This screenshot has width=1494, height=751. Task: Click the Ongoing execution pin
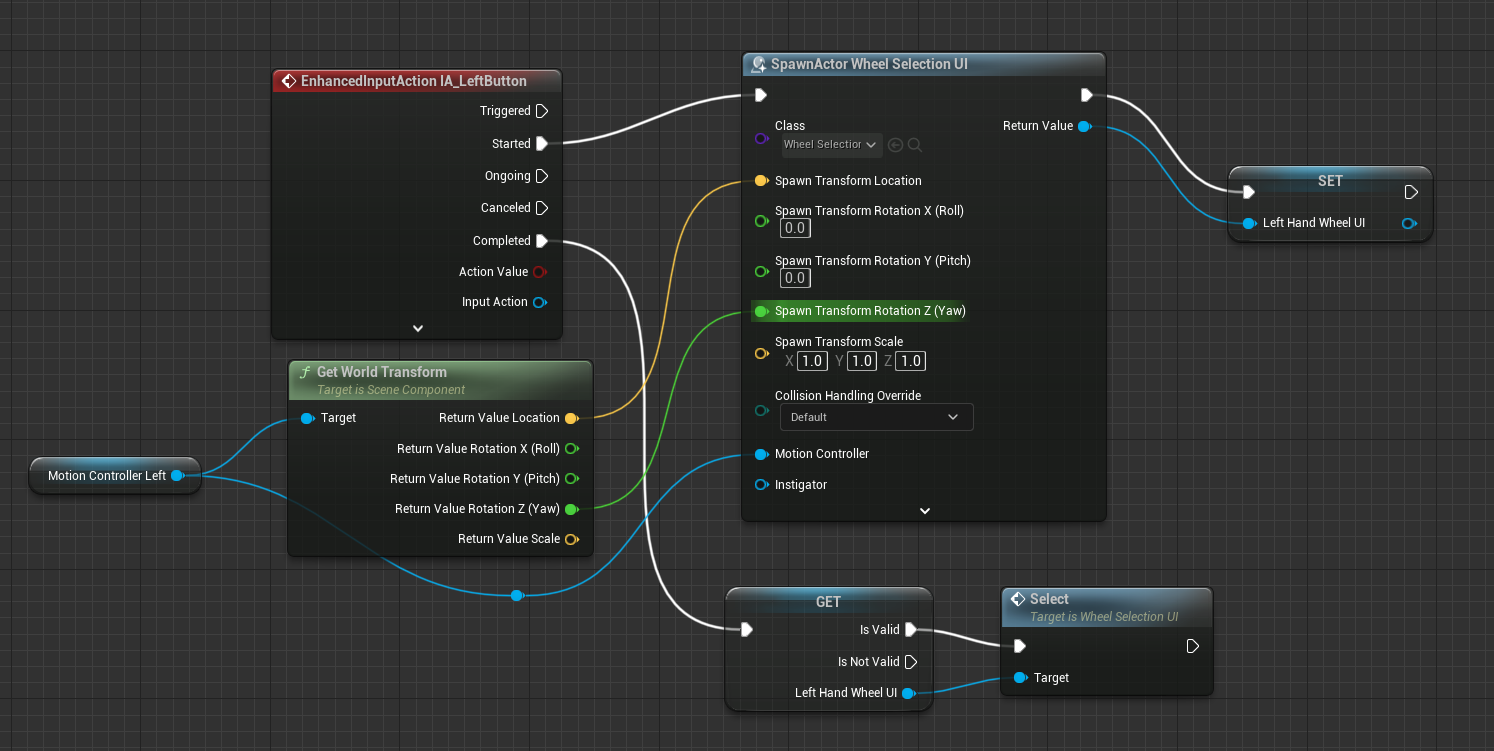[541, 176]
